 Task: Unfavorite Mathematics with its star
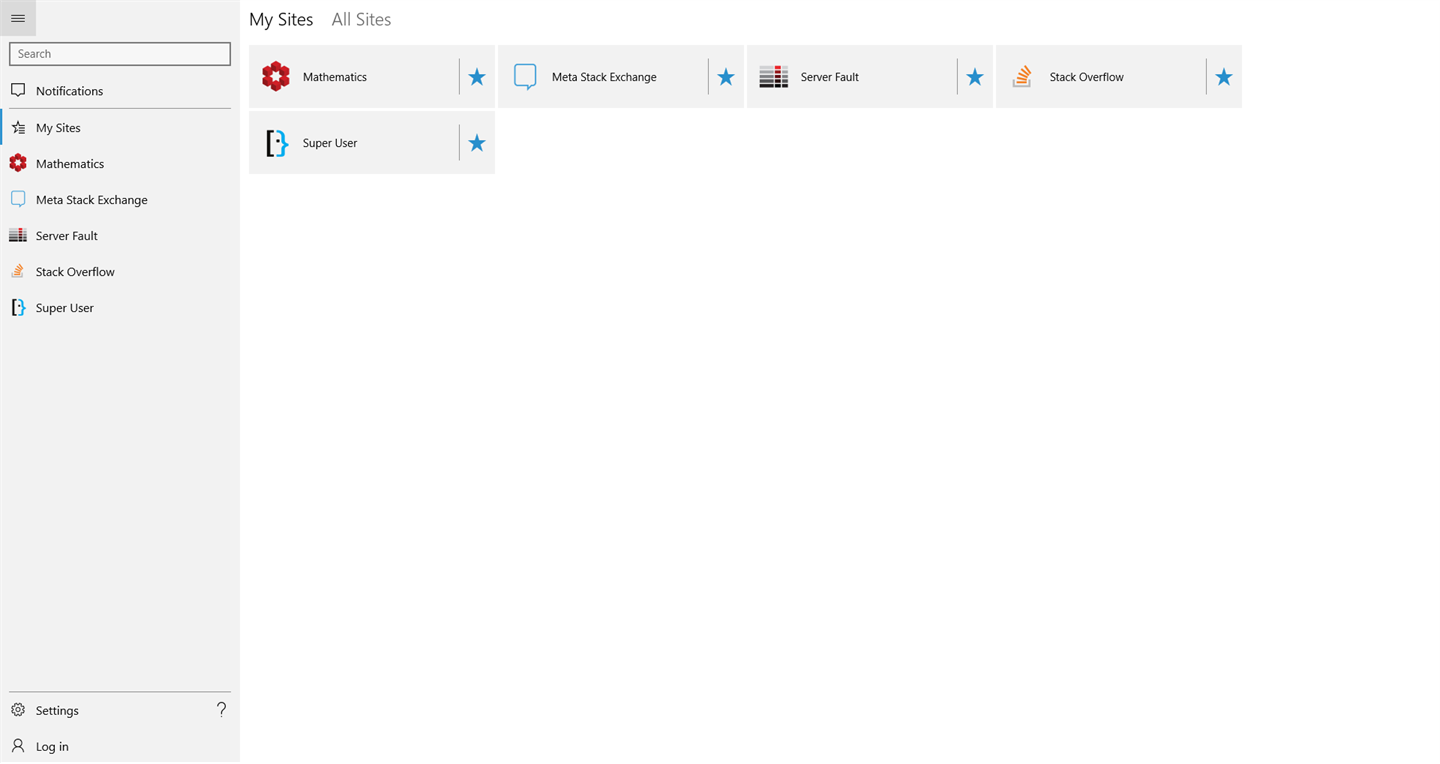[477, 77]
